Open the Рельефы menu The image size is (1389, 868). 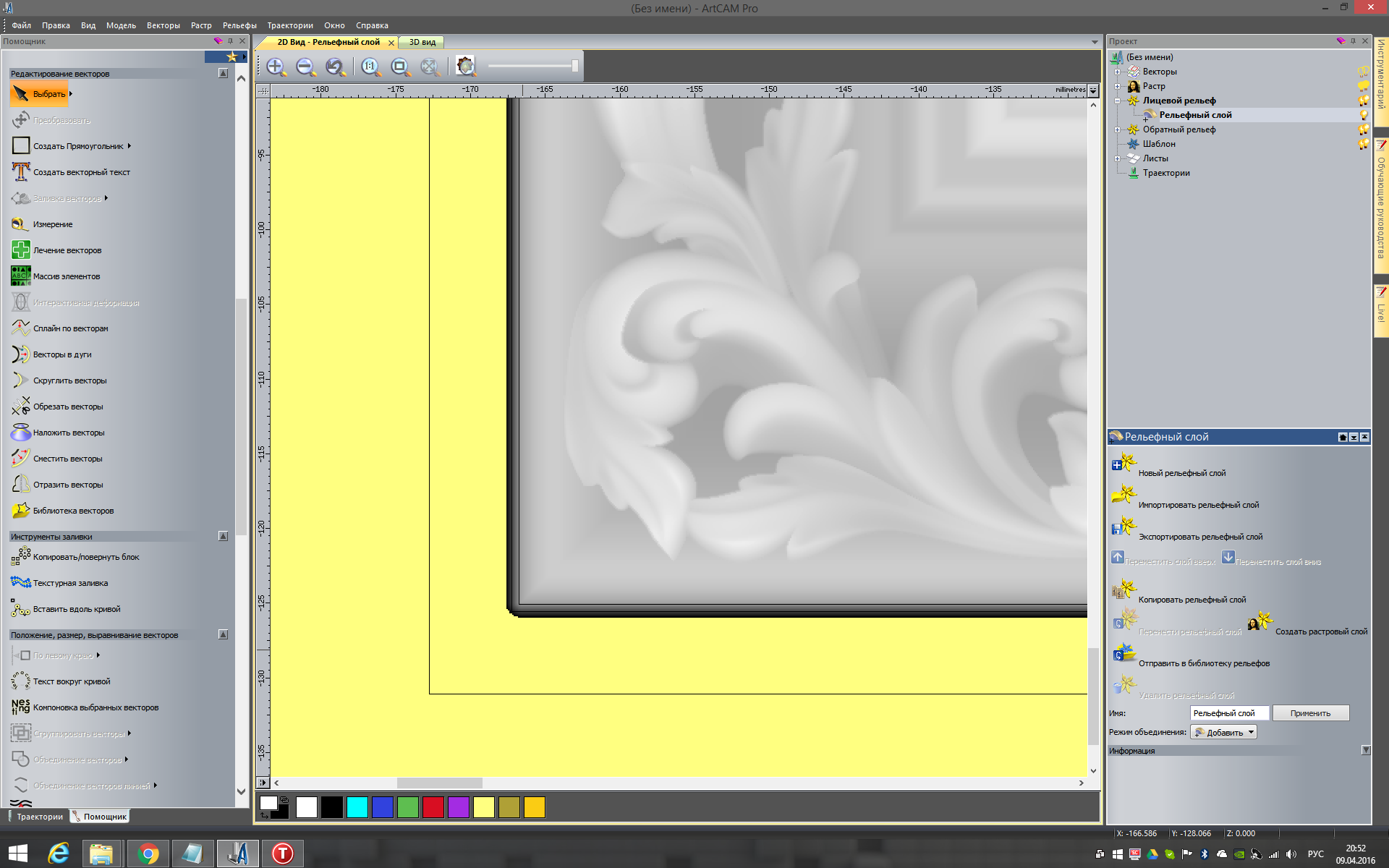[x=239, y=25]
